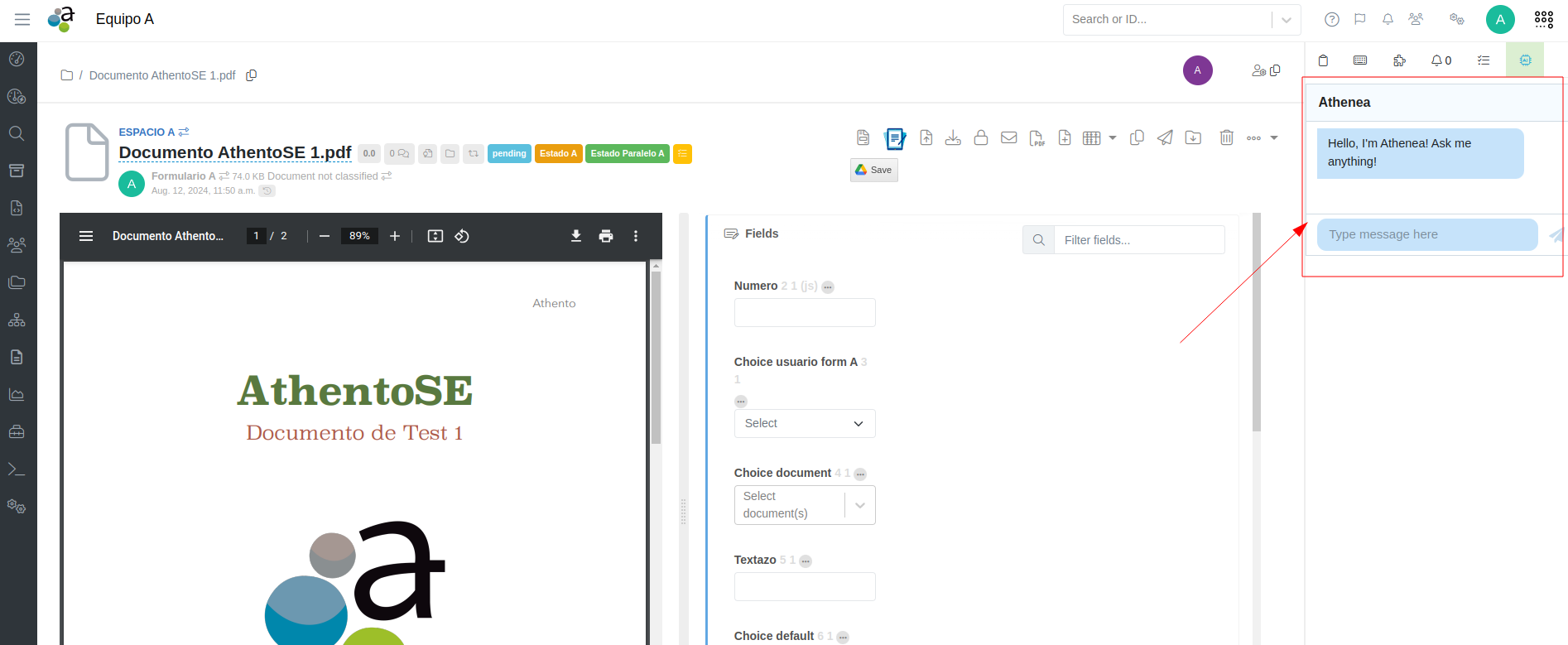Switch to the Athenea AI tab

pos(1525,60)
